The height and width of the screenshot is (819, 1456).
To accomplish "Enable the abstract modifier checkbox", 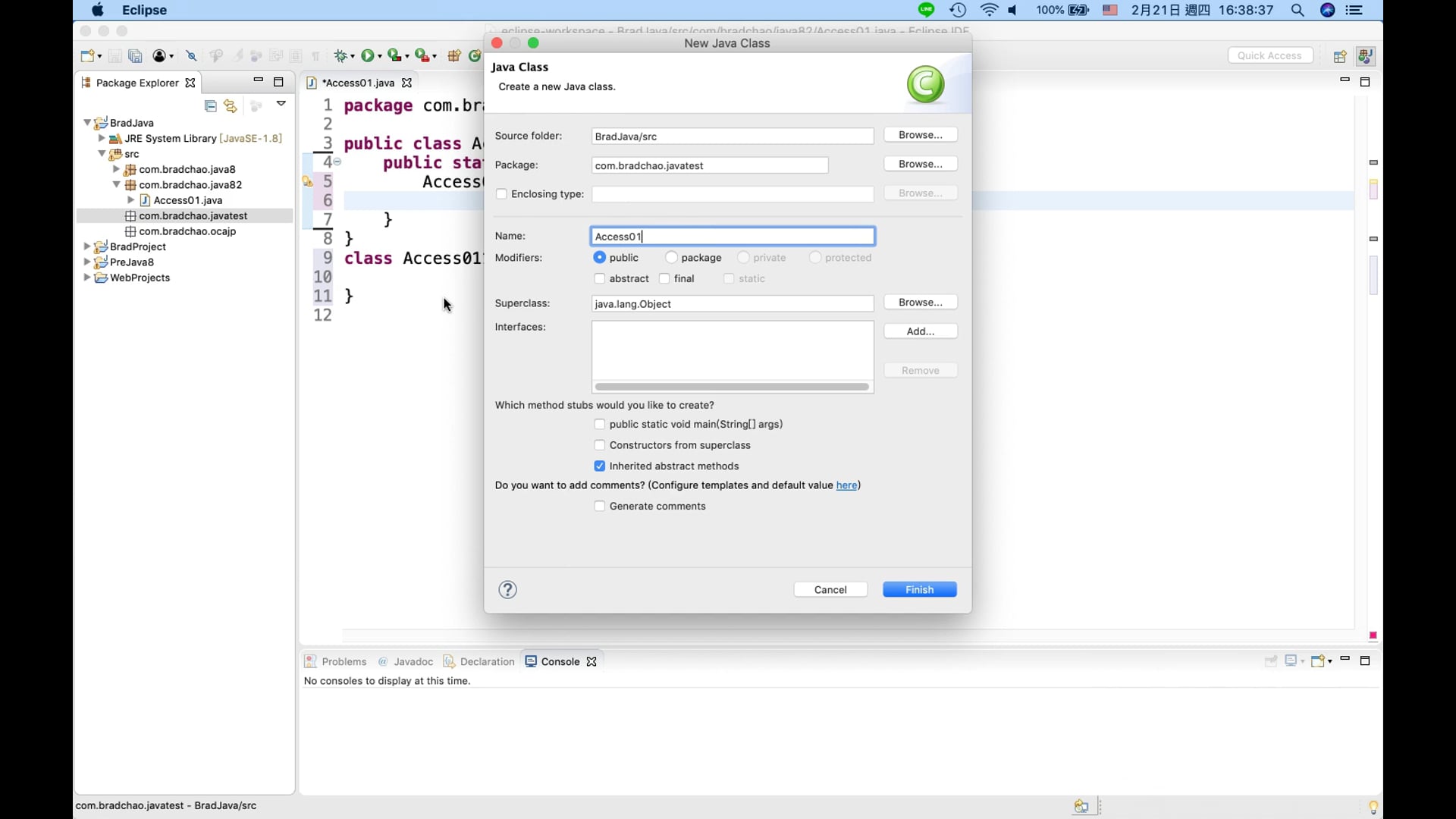I will (x=600, y=279).
